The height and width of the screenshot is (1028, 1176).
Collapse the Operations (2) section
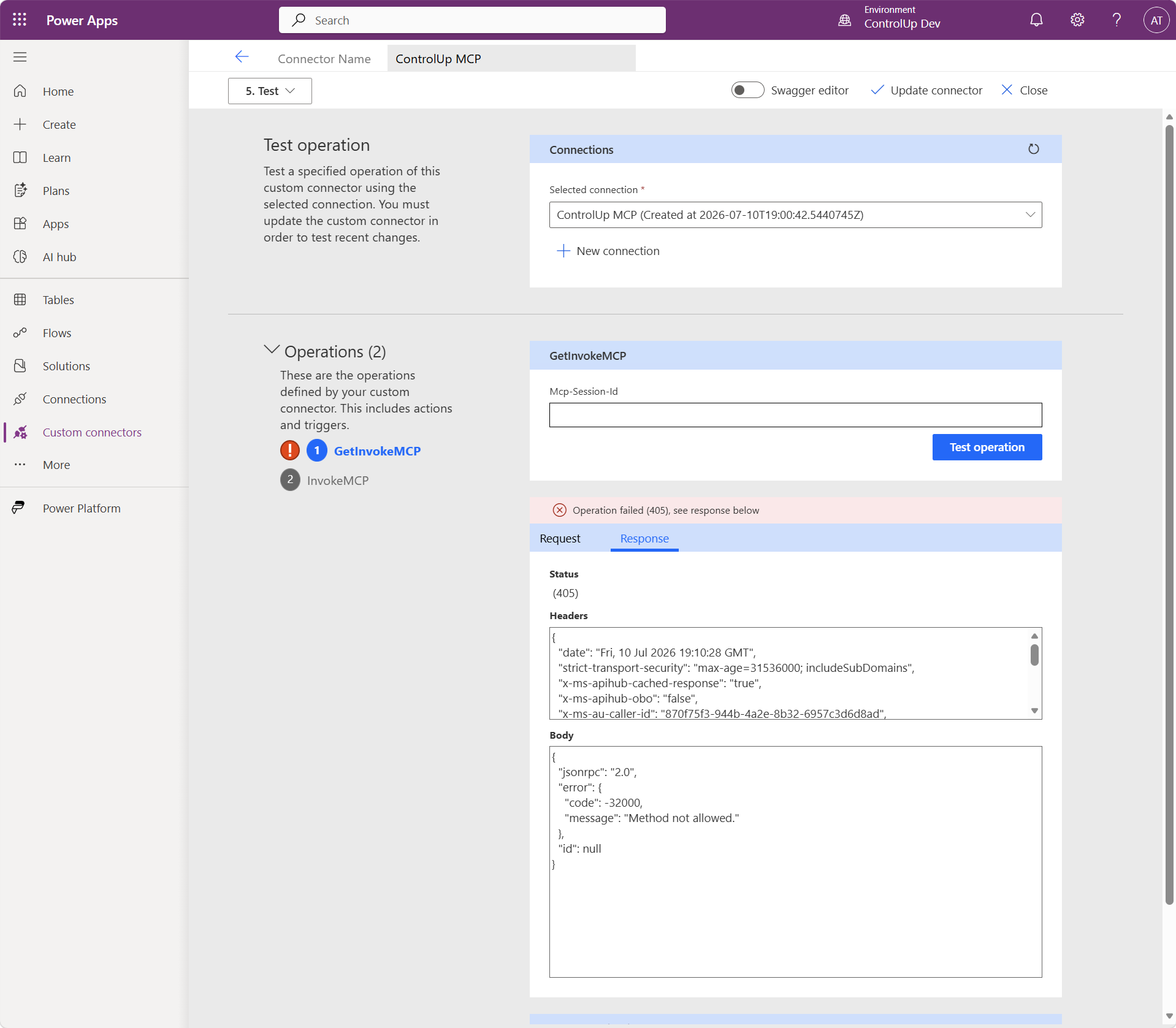point(272,350)
